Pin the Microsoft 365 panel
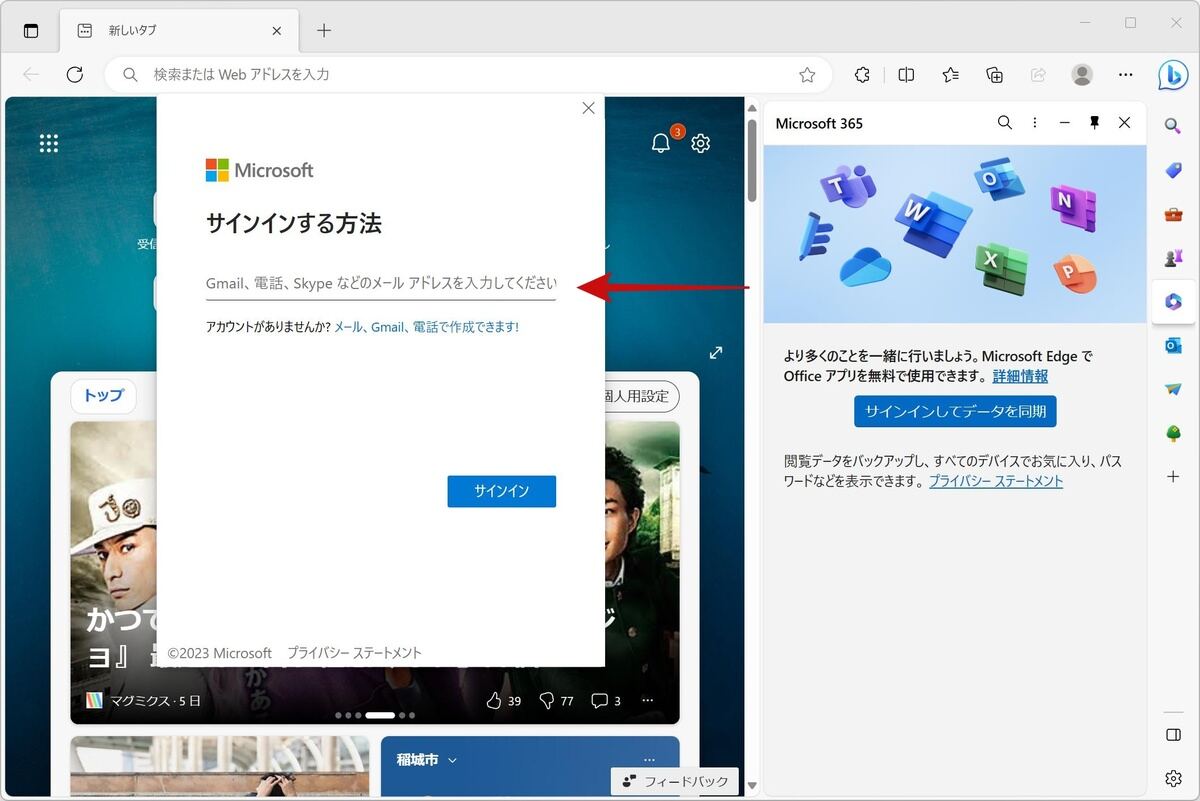The width and height of the screenshot is (1200, 801). click(x=1095, y=123)
